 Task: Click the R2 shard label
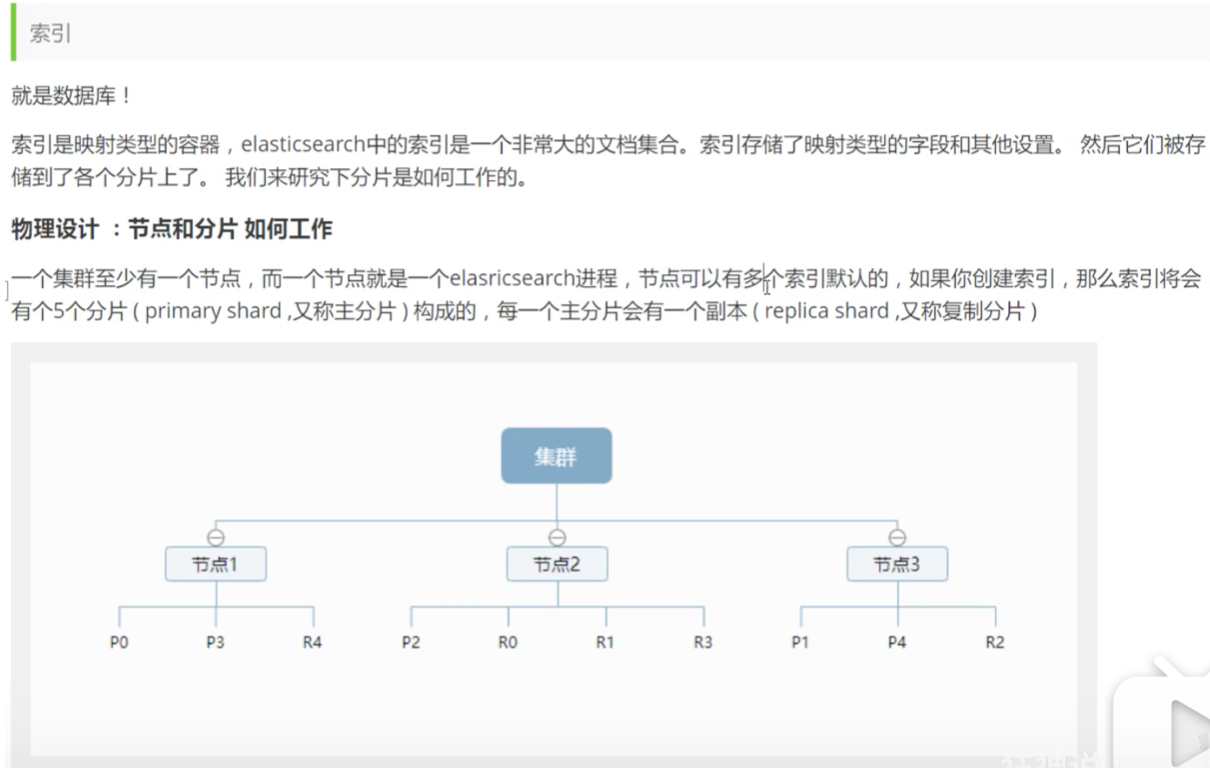click(x=994, y=642)
